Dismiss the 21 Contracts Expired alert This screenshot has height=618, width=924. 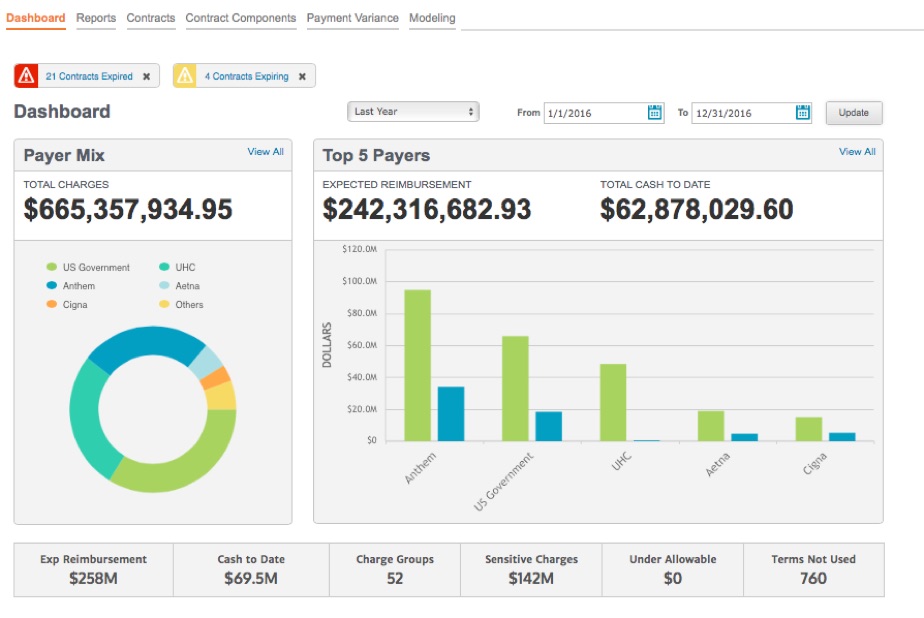coord(147,77)
